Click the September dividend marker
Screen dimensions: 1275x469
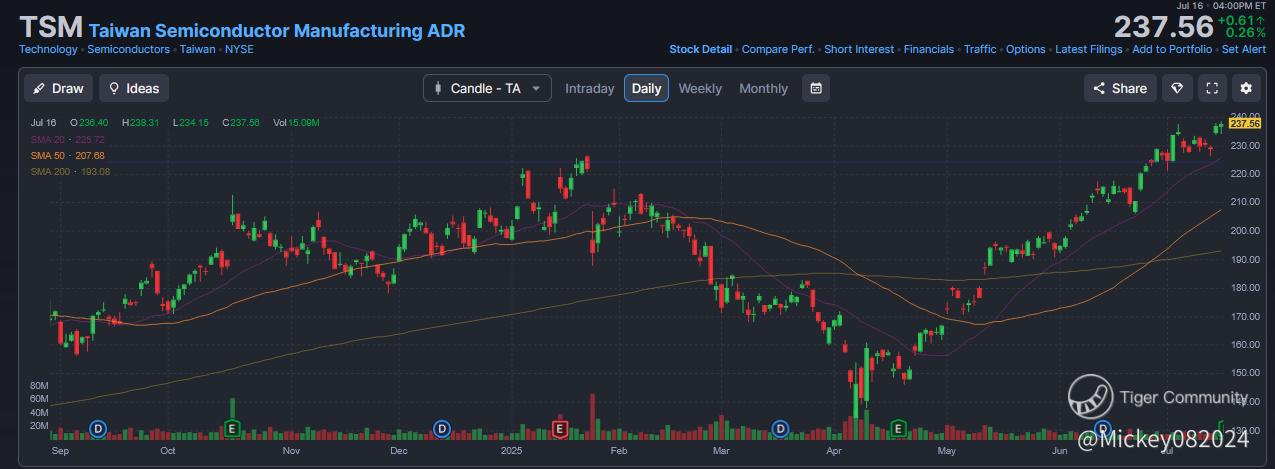coord(98,429)
